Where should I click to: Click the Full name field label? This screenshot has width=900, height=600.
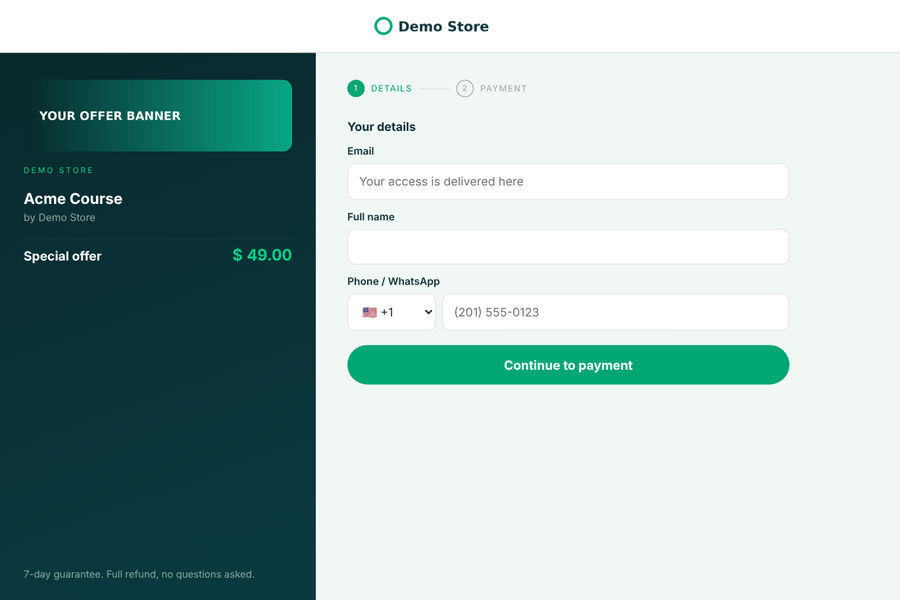(371, 217)
